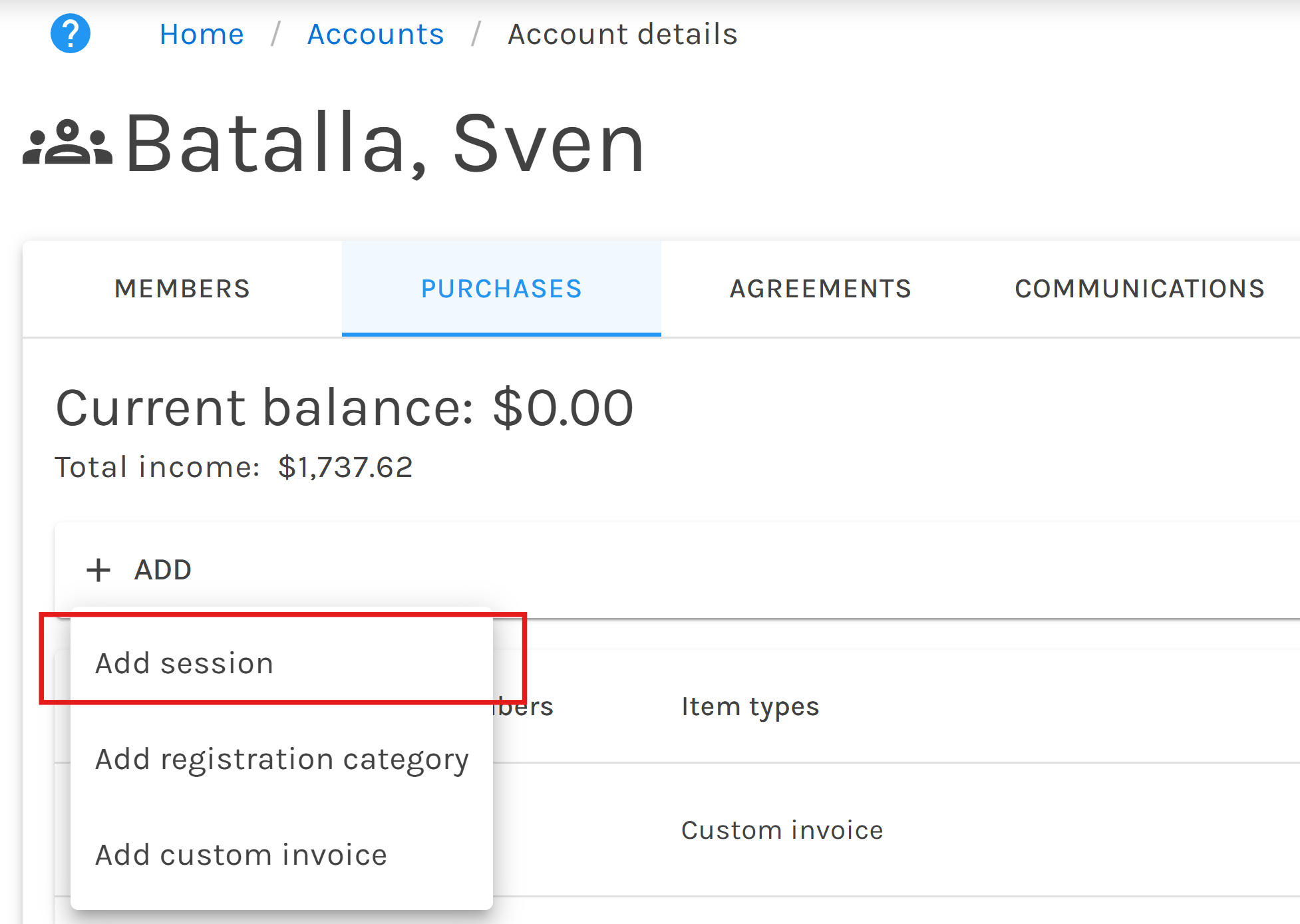Switch to the Communications tab
The height and width of the screenshot is (924, 1300).
tap(1139, 289)
